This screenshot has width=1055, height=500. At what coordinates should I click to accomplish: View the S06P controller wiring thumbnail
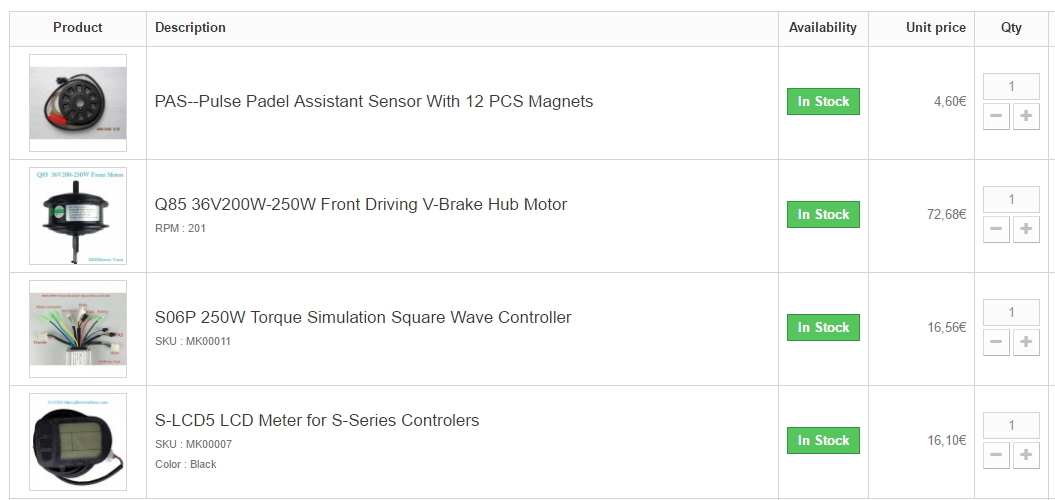[x=78, y=329]
